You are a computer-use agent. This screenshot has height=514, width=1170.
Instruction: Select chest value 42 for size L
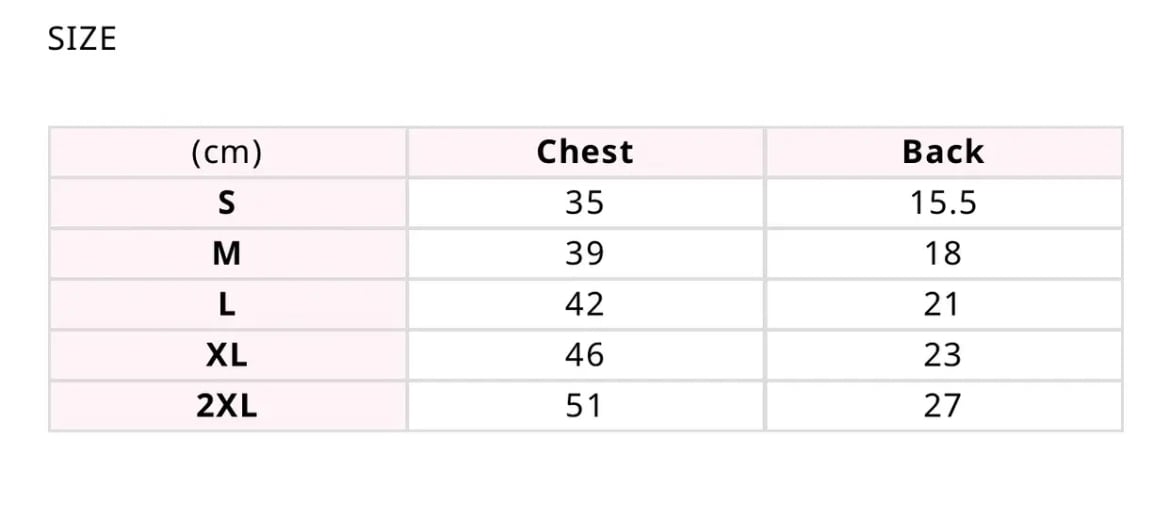(585, 304)
